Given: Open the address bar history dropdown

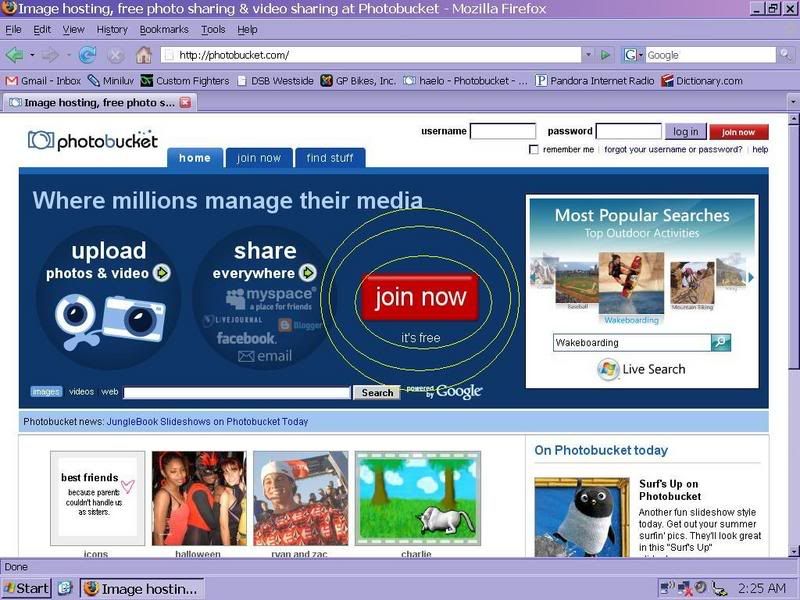Looking at the screenshot, I should (x=587, y=55).
